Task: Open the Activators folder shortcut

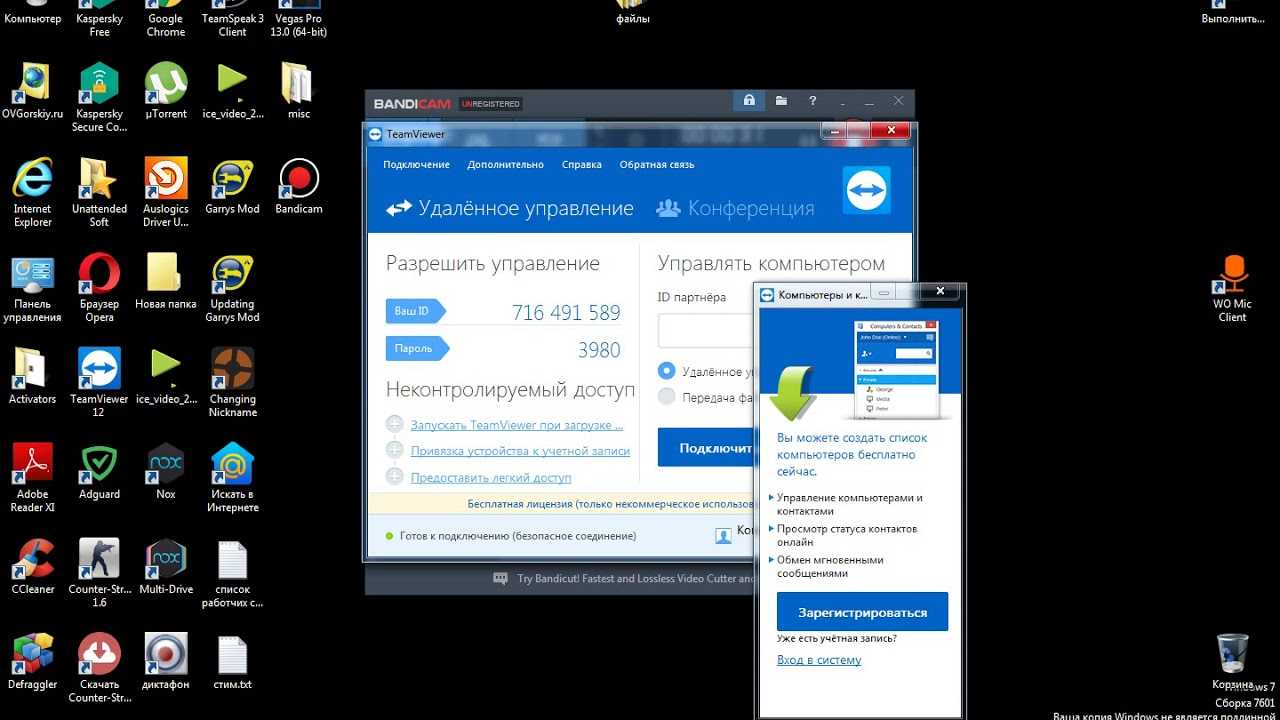Action: 32,376
